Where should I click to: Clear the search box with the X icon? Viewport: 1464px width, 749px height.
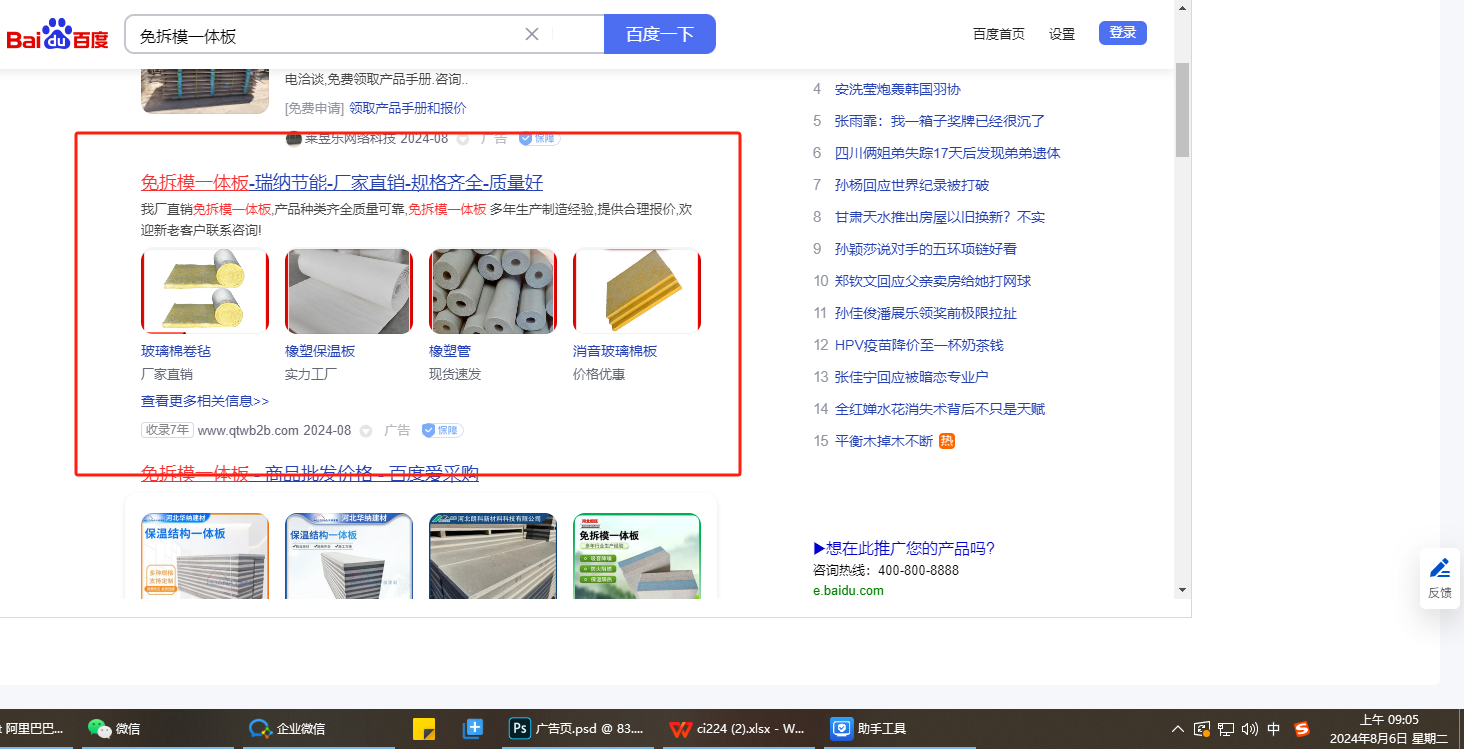(x=532, y=34)
